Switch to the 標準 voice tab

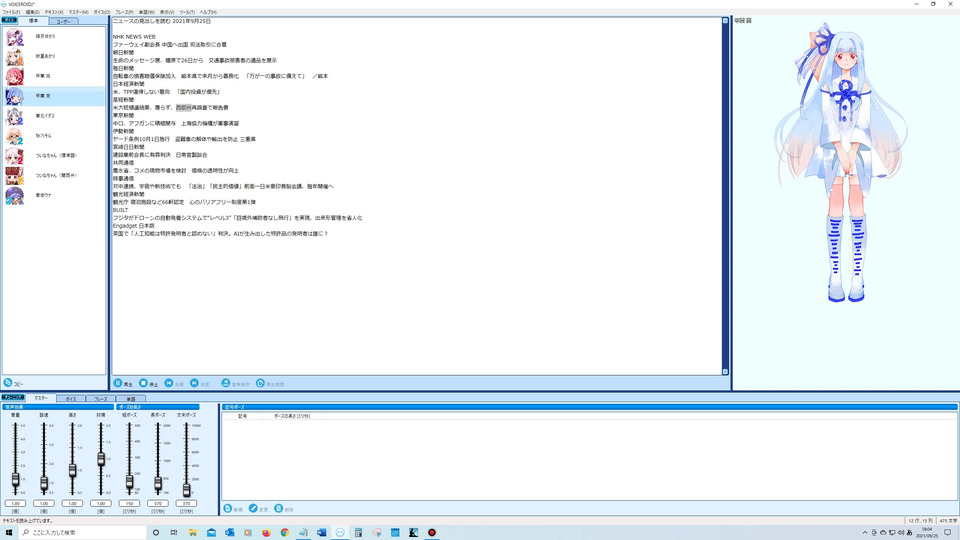34,21
